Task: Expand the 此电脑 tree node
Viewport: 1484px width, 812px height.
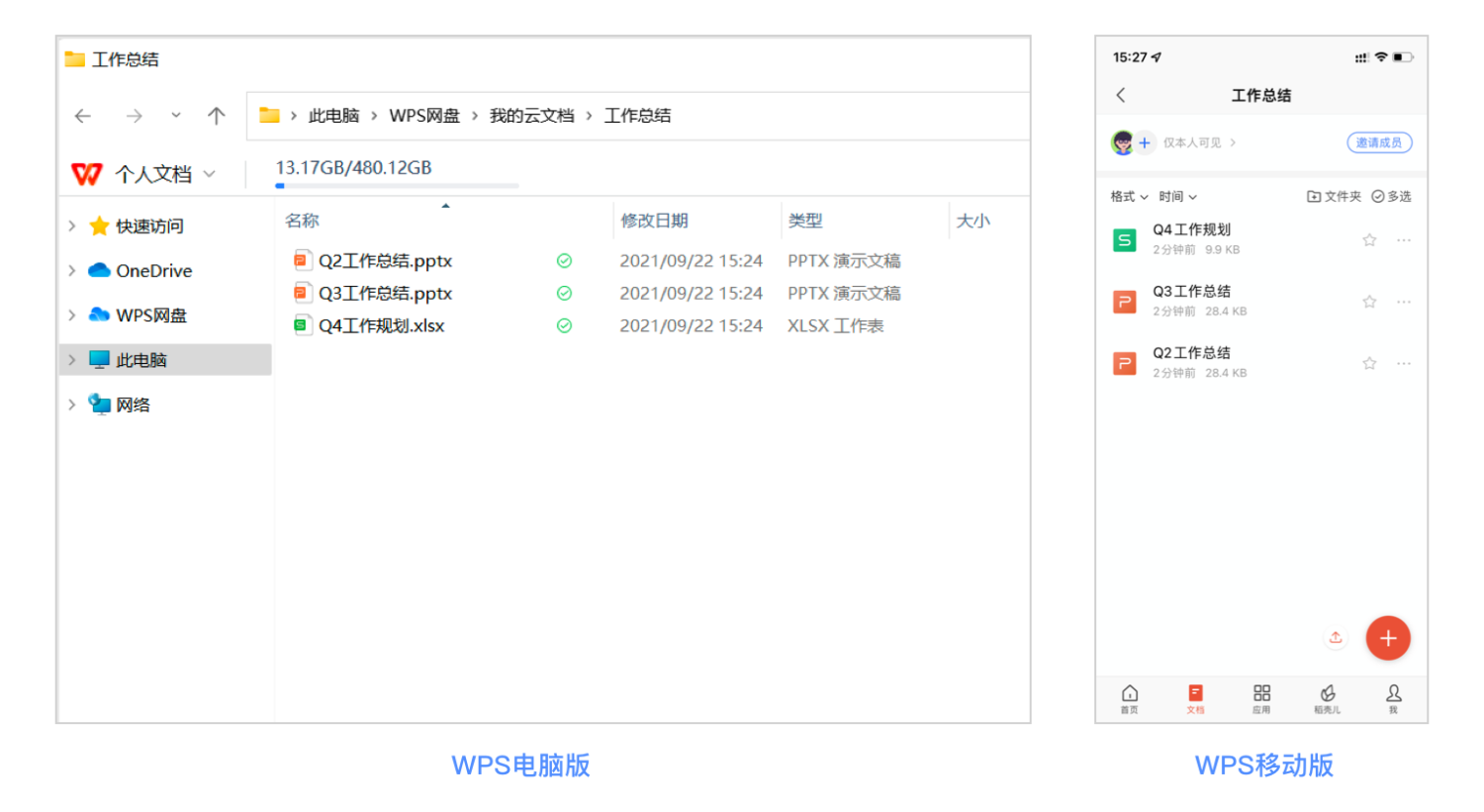Action: pos(71,360)
